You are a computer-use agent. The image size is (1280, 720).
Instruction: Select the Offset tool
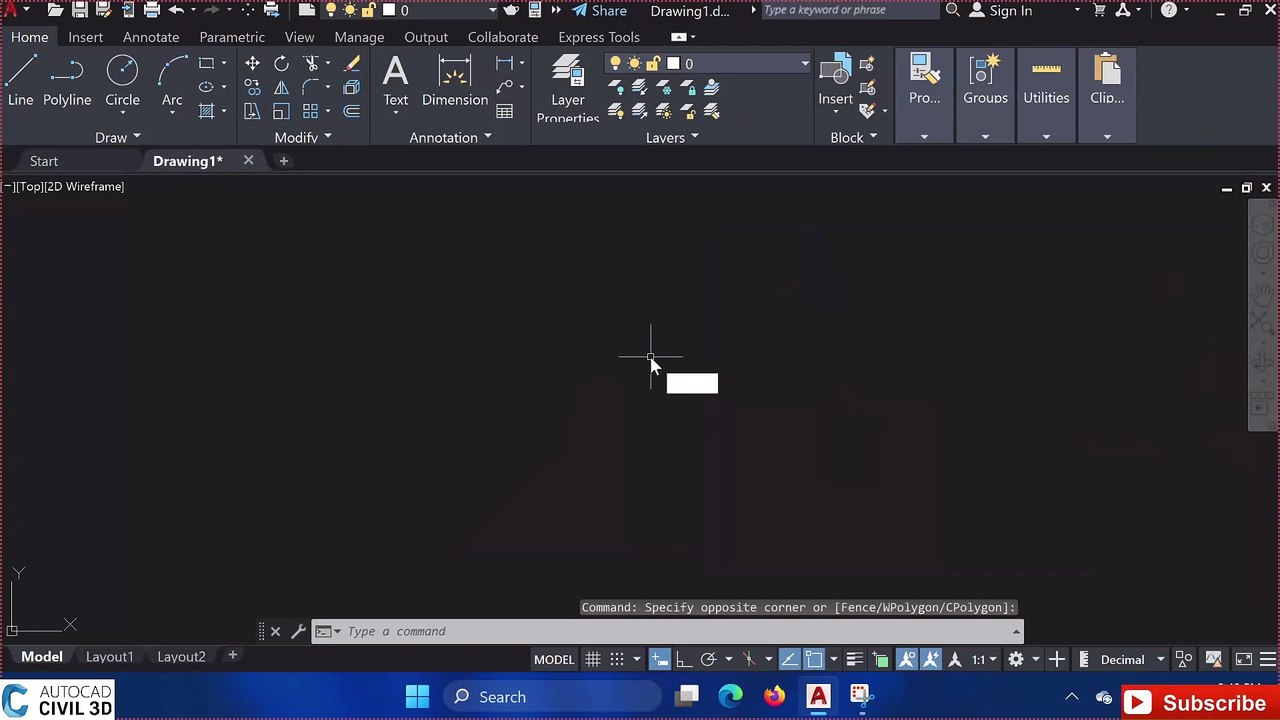[352, 111]
